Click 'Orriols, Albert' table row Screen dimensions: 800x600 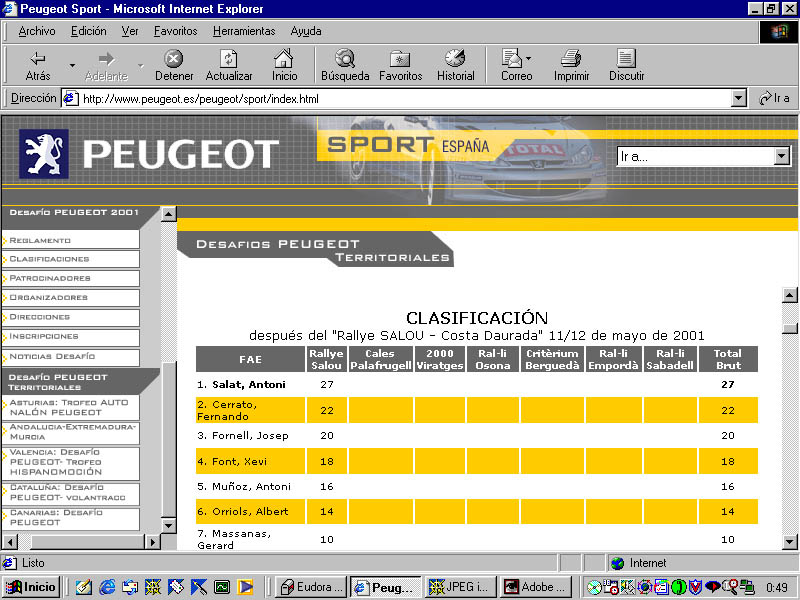pyautogui.click(x=477, y=511)
